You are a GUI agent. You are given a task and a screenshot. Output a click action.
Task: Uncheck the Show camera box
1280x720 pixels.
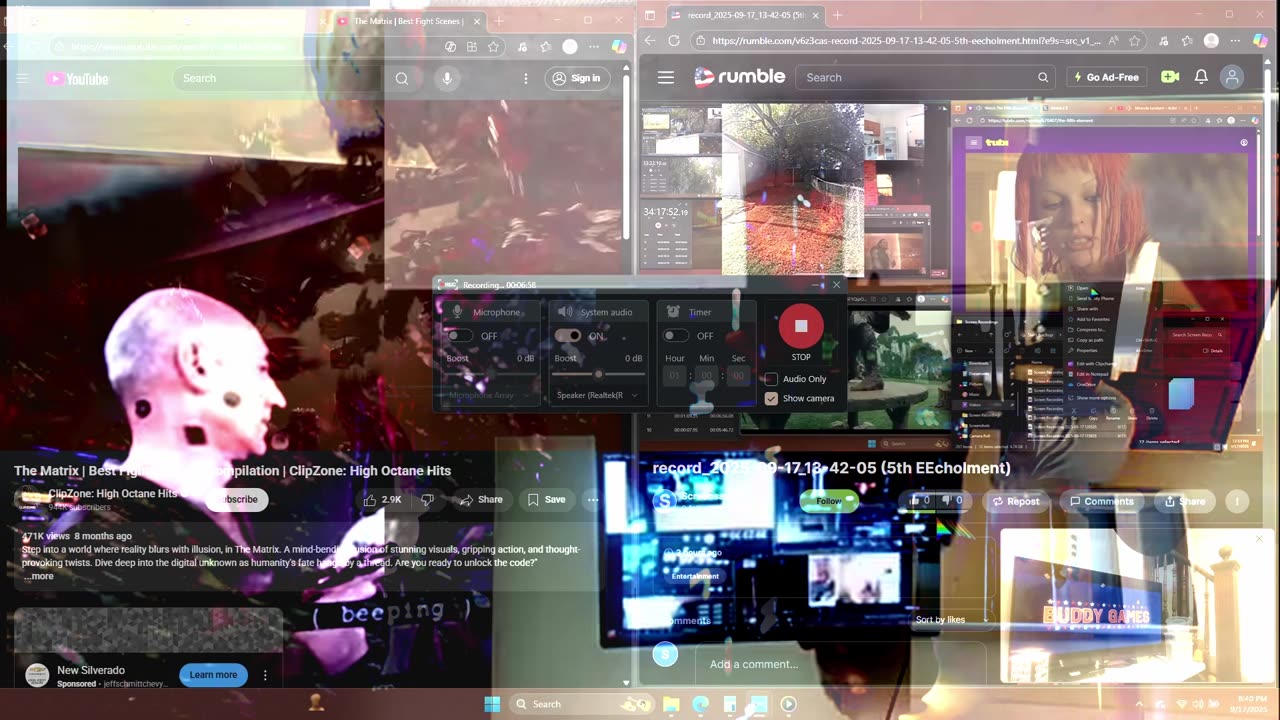coord(771,398)
